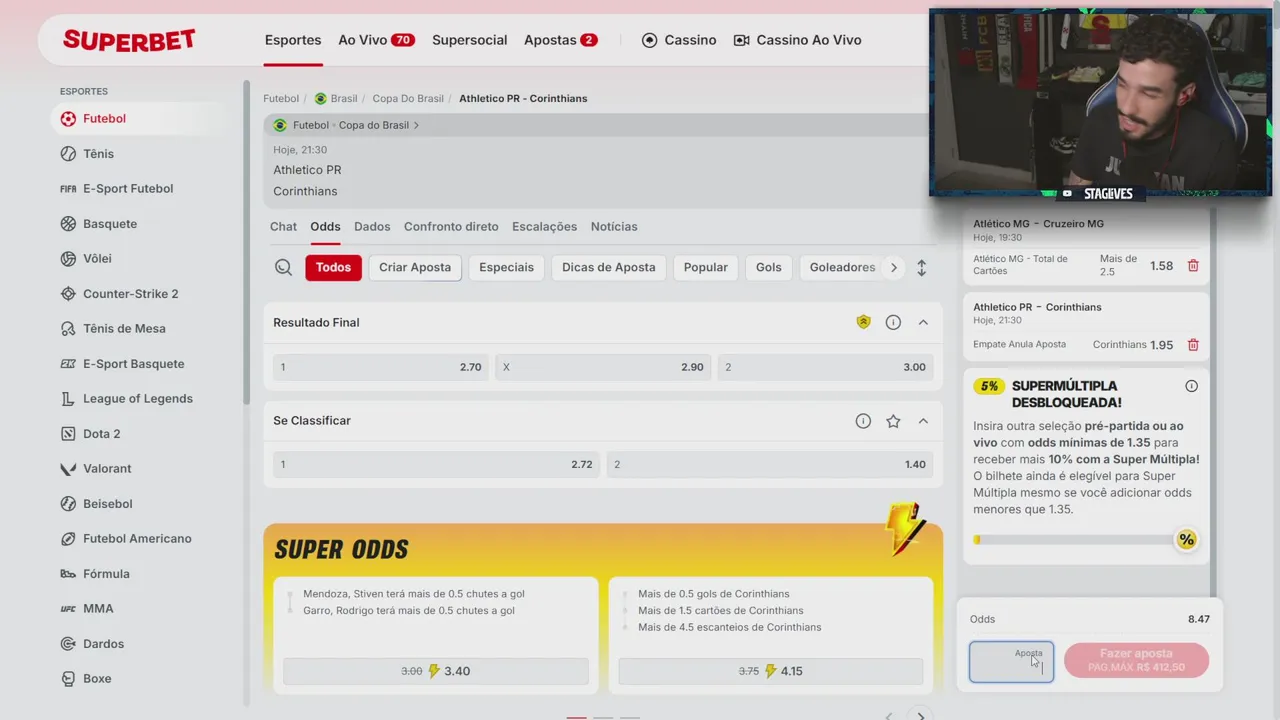Go to Cassino Ao Vivo
The height and width of the screenshot is (720, 1280).
pos(797,40)
